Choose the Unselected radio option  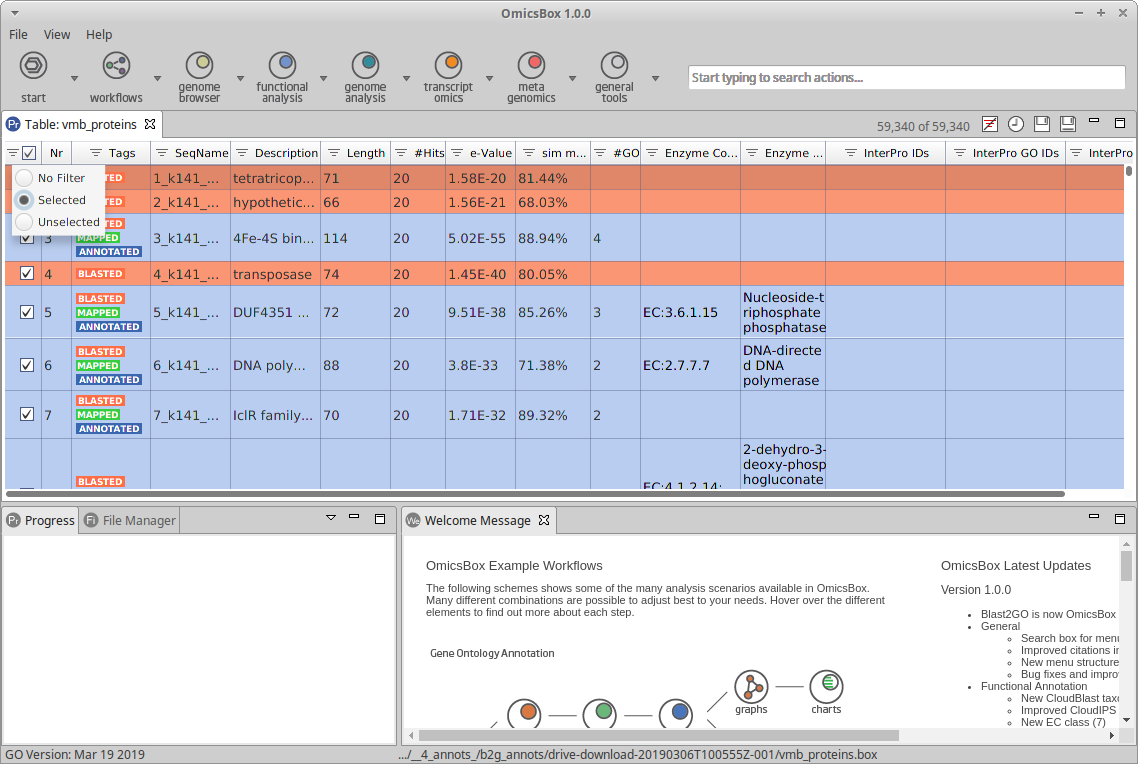24,222
